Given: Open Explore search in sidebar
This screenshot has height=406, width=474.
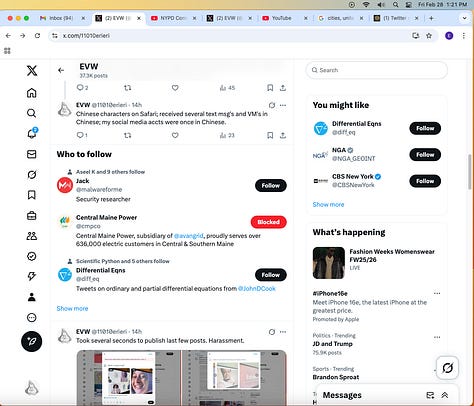Looking at the screenshot, I should pos(32,113).
